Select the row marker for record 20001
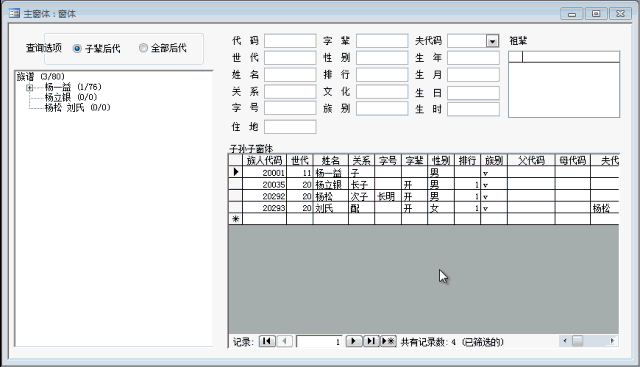 click(236, 172)
